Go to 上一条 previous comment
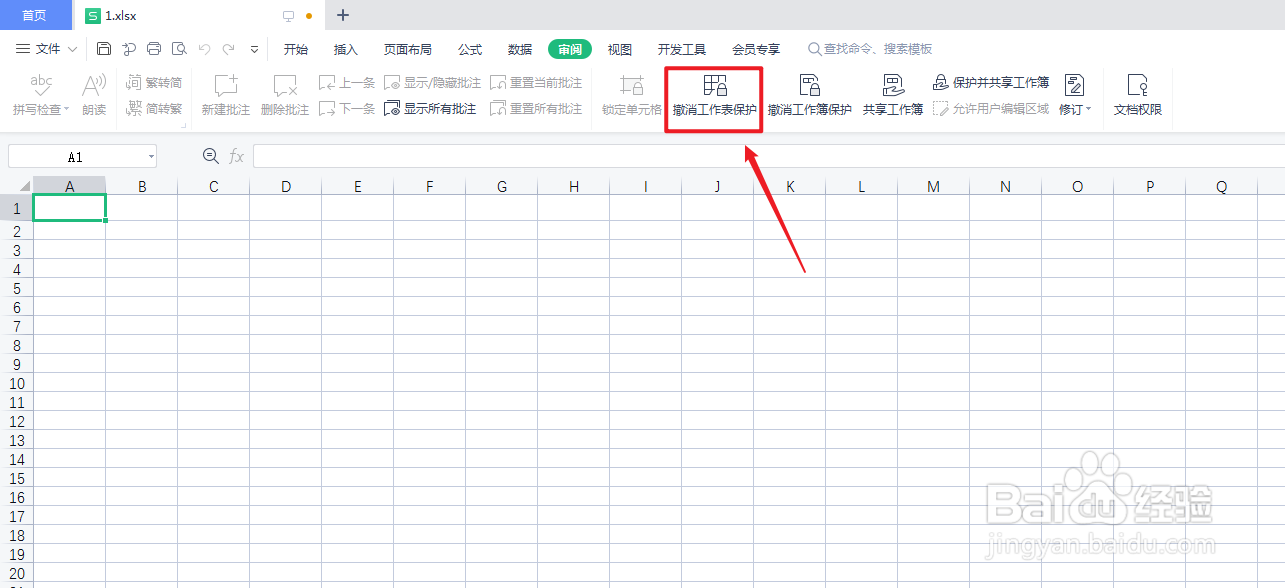This screenshot has width=1285, height=588. [x=347, y=83]
